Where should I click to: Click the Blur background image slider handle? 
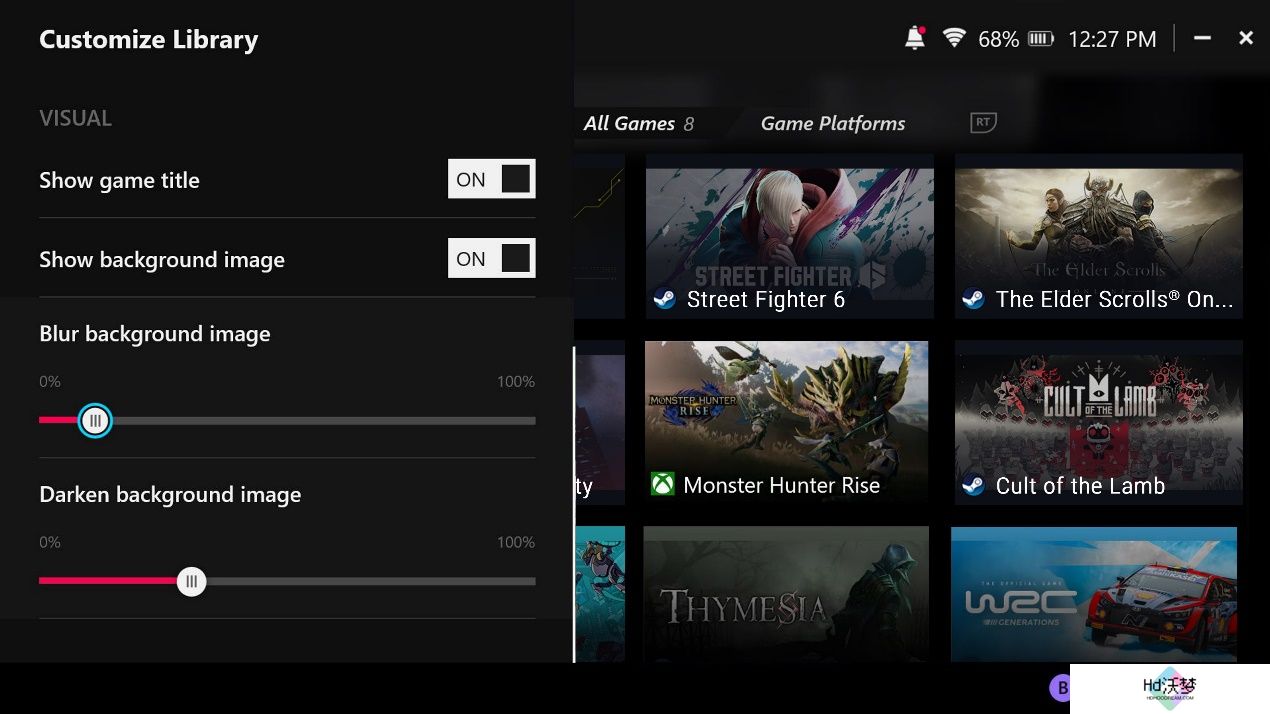pos(95,421)
